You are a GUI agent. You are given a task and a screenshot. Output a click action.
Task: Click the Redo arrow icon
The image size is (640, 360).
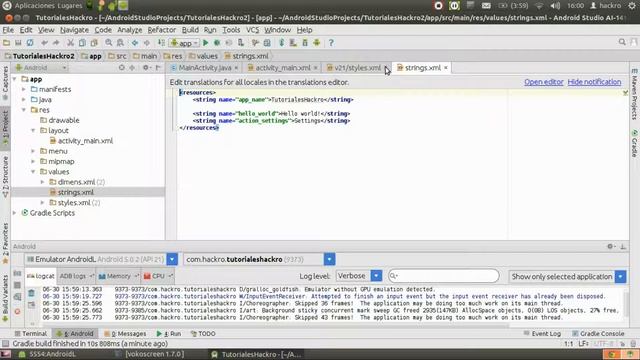tap(56, 42)
